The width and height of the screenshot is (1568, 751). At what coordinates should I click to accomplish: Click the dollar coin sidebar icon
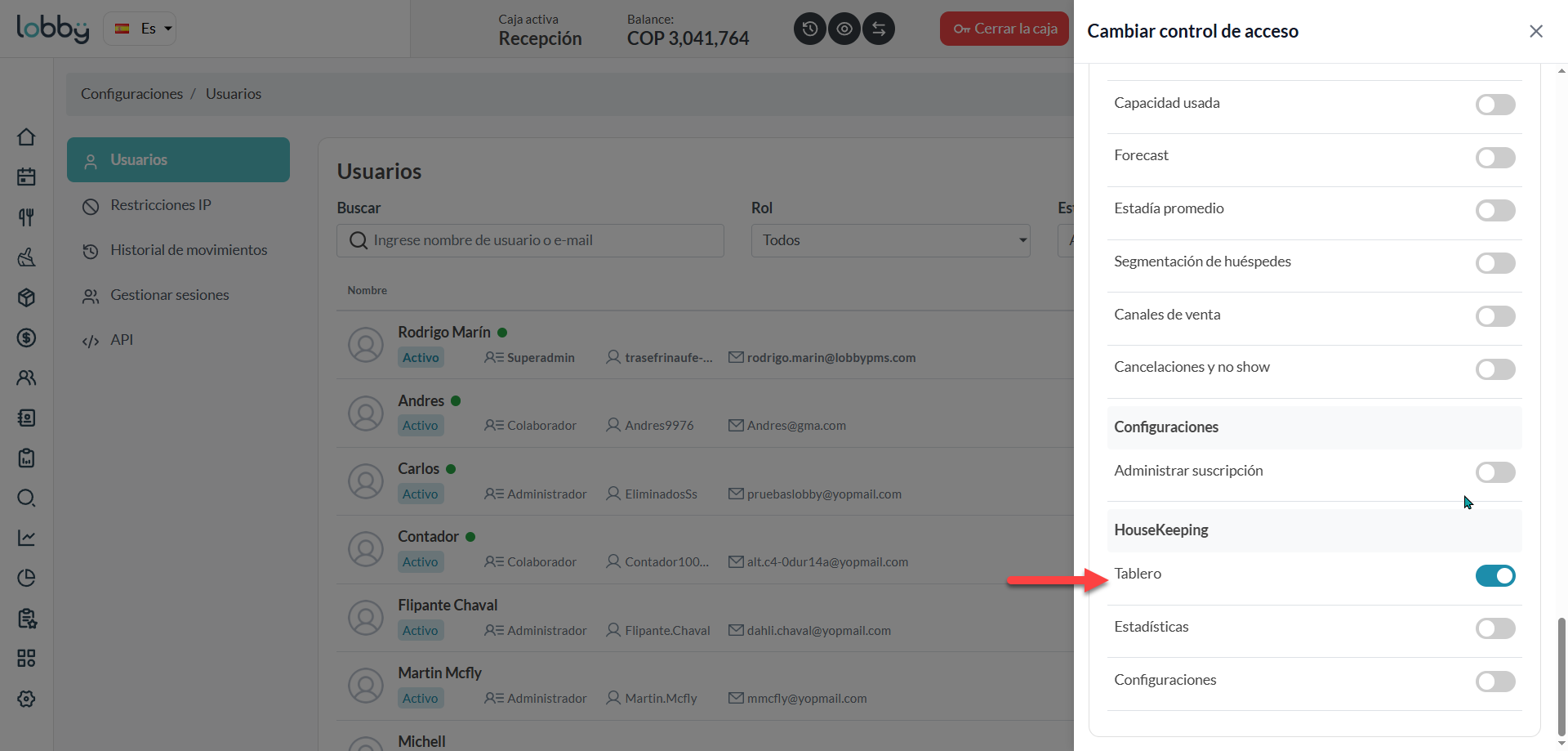[26, 338]
